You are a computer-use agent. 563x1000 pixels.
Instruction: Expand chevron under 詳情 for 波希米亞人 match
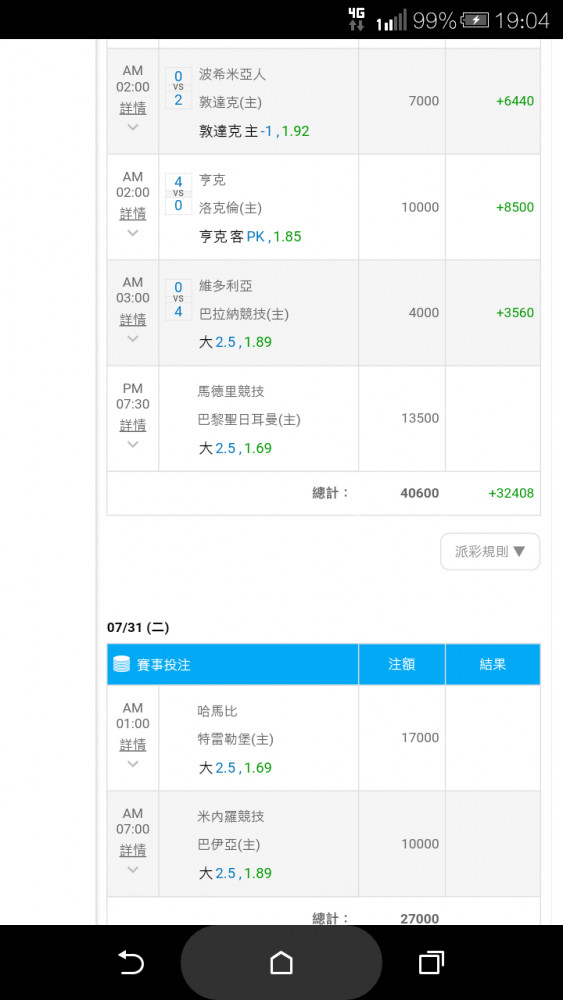tap(133, 127)
